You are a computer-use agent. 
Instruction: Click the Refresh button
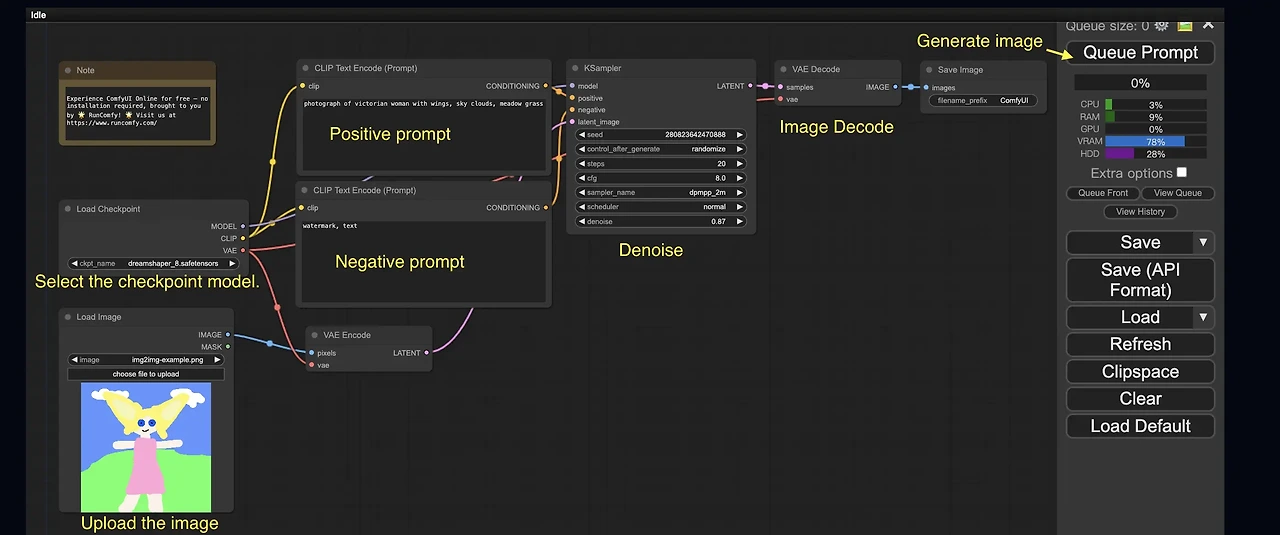coord(1140,344)
